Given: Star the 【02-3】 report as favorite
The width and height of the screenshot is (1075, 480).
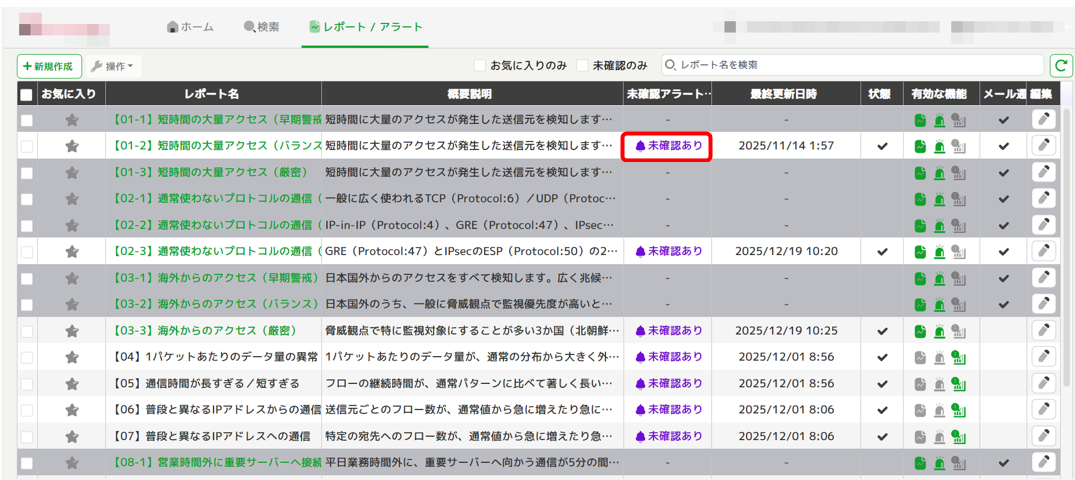Looking at the screenshot, I should pyautogui.click(x=71, y=252).
